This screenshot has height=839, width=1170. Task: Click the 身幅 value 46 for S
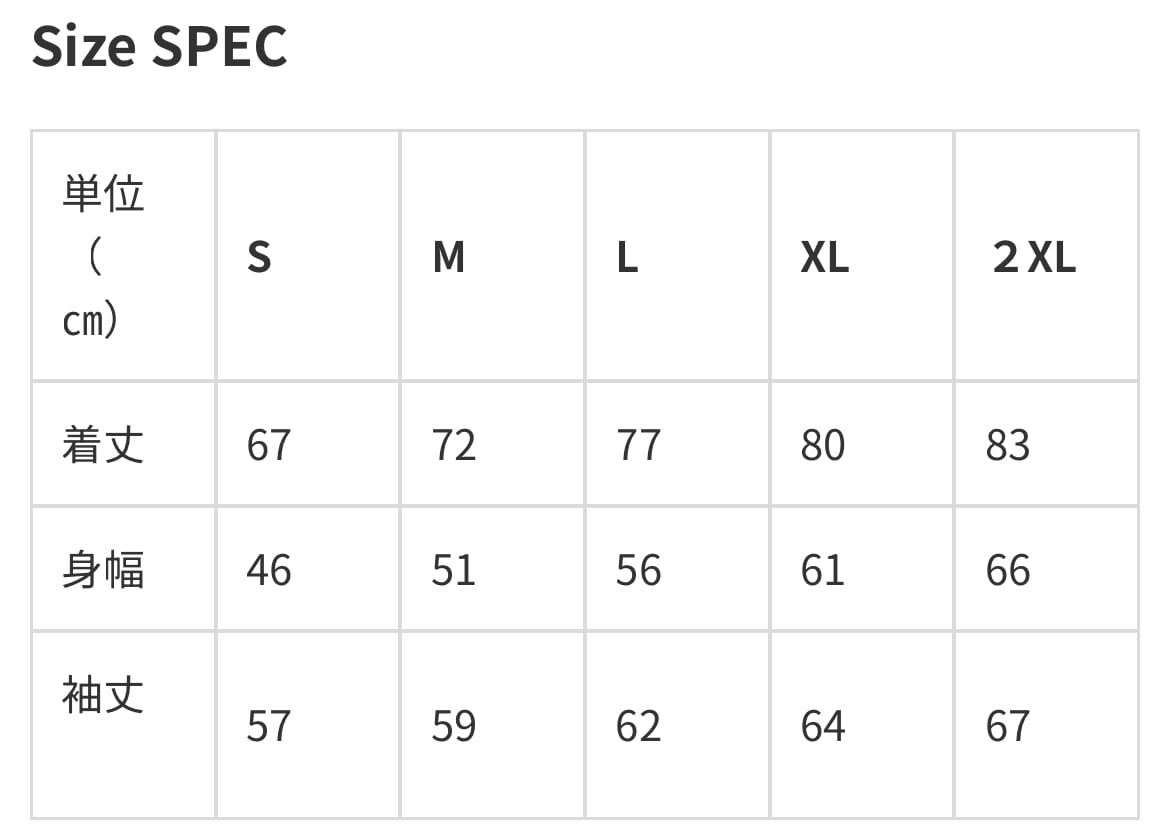coord(269,570)
